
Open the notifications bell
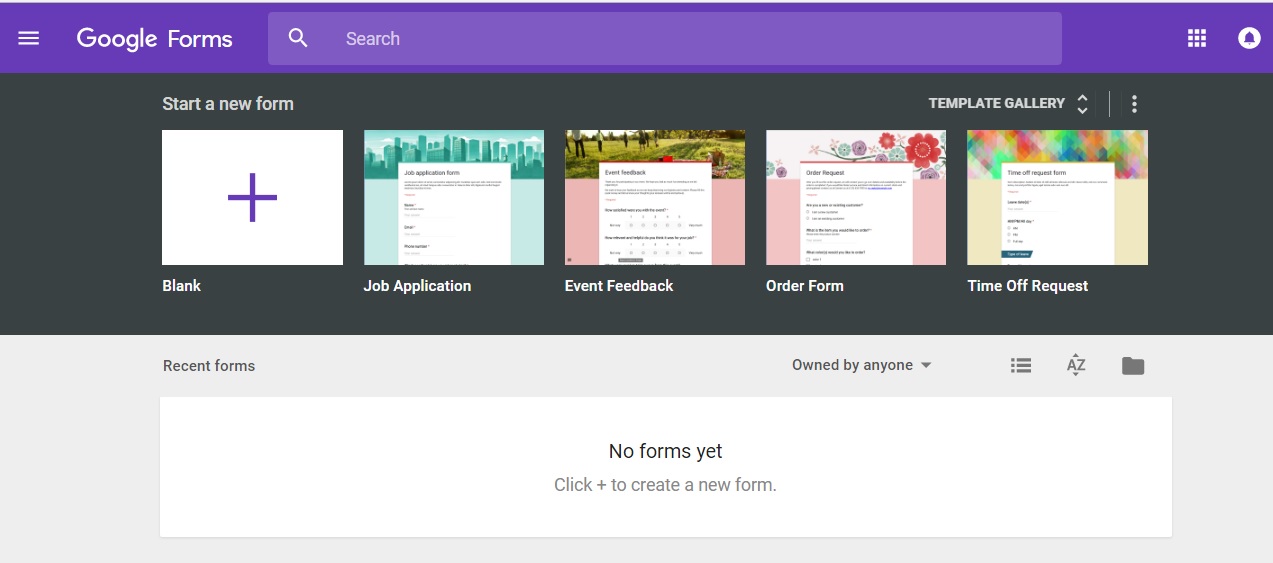[1249, 38]
